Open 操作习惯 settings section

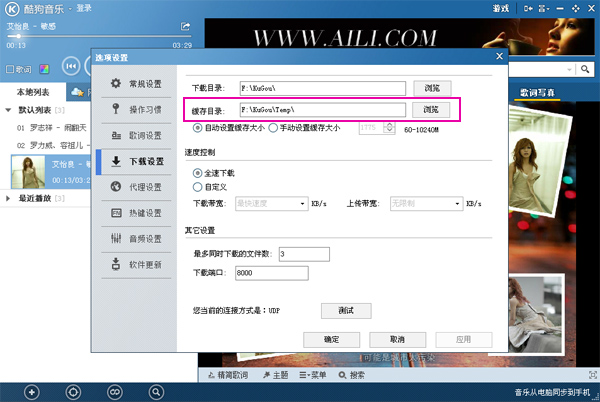pyautogui.click(x=136, y=109)
